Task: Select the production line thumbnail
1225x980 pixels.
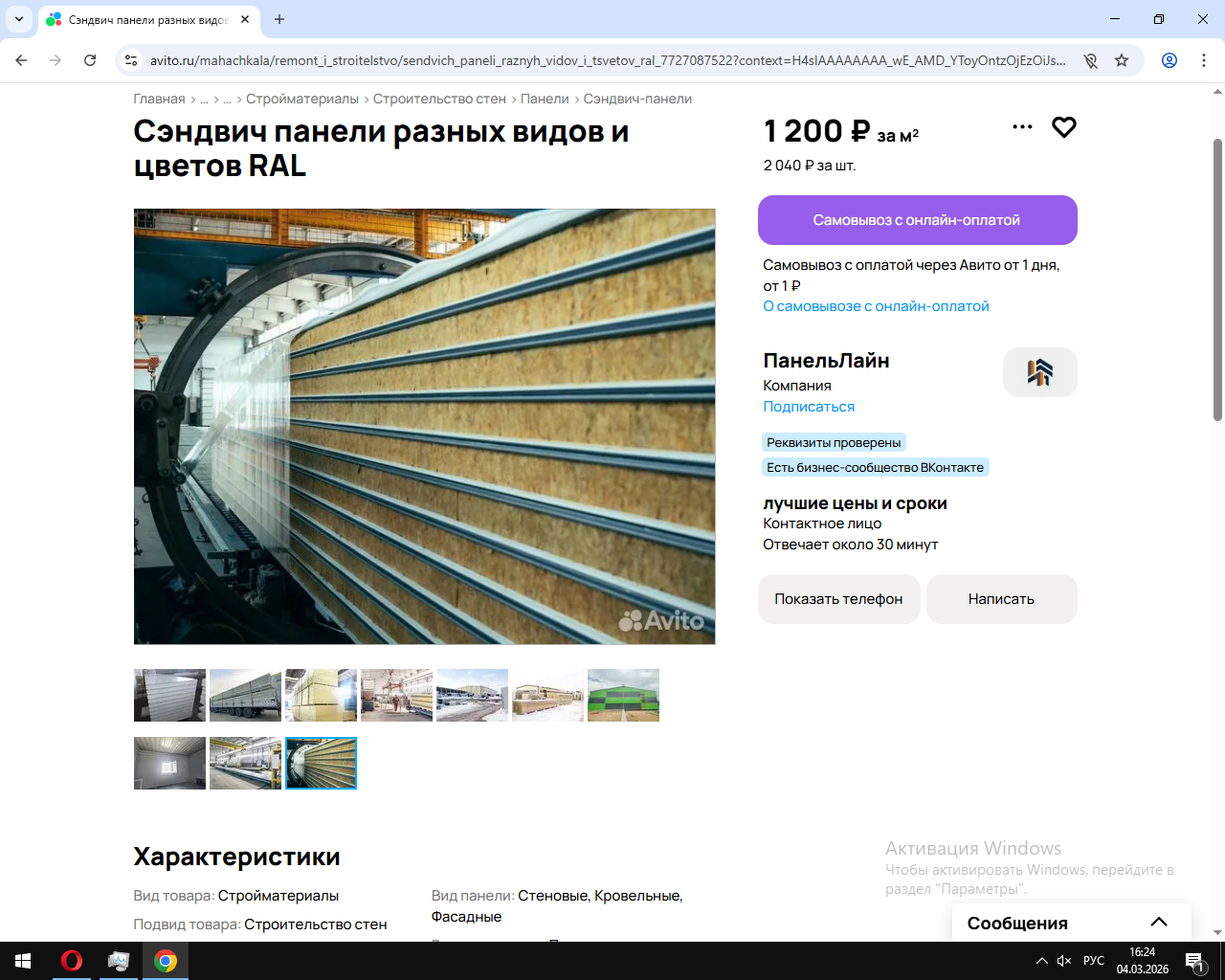Action: click(x=245, y=763)
